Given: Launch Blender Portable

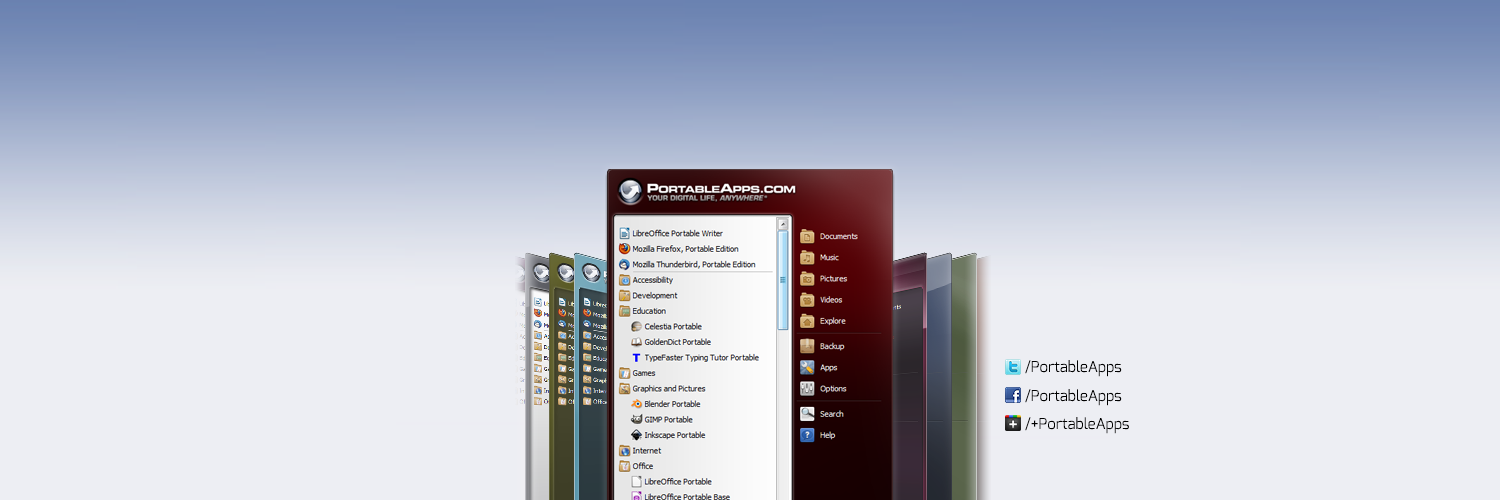Looking at the screenshot, I should 665,404.
